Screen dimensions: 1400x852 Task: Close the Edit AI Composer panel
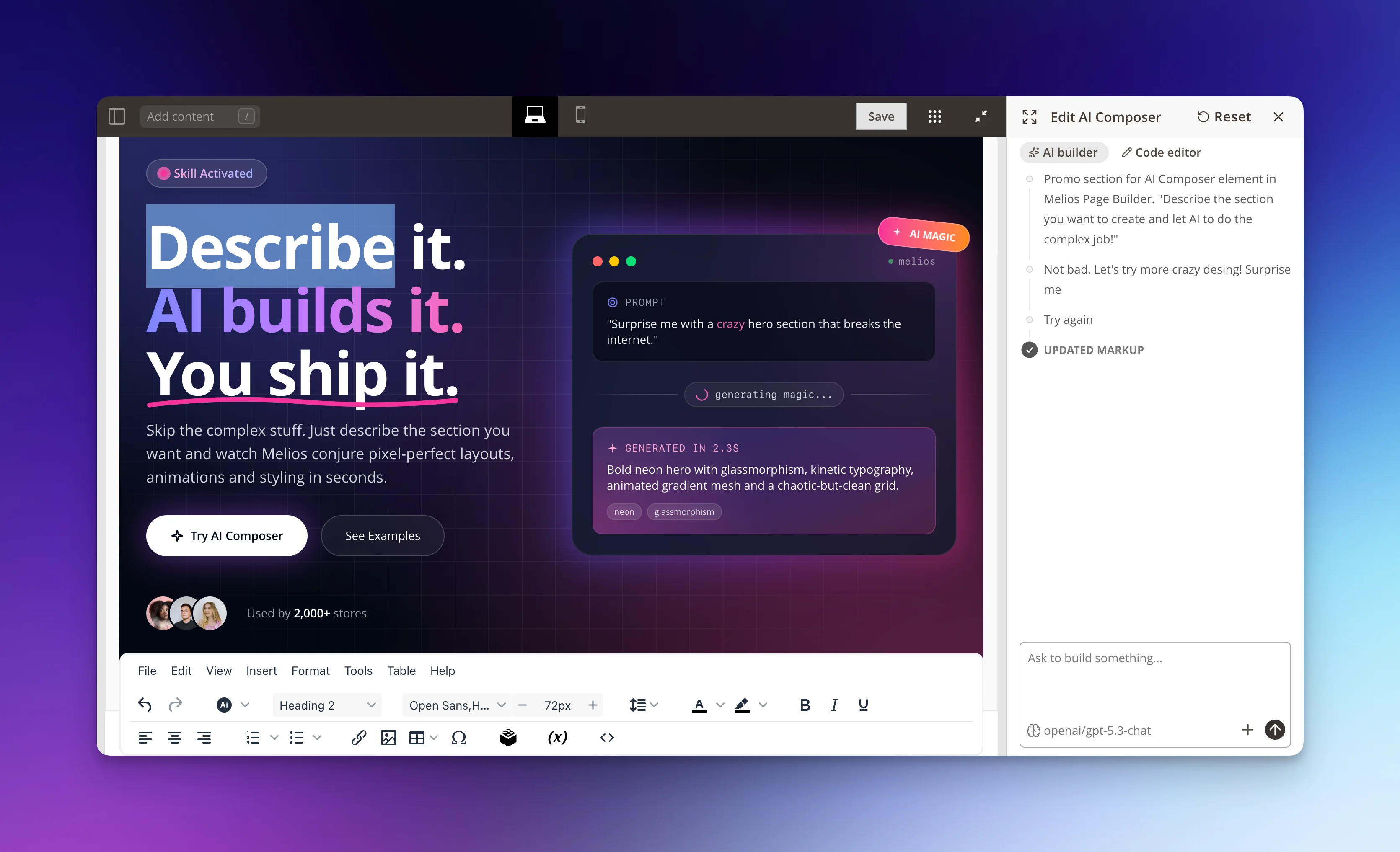pyautogui.click(x=1278, y=117)
